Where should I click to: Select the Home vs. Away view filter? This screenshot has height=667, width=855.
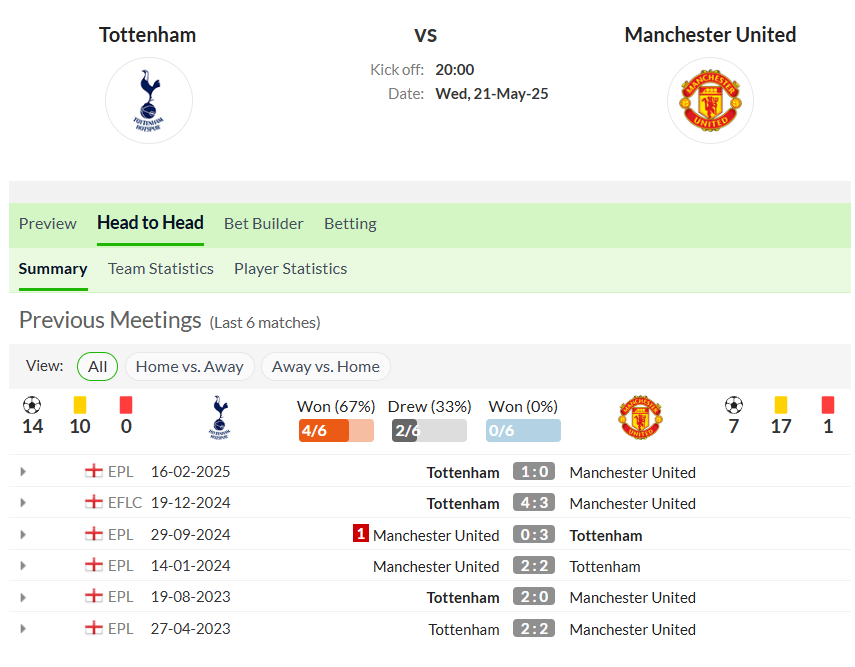(189, 366)
